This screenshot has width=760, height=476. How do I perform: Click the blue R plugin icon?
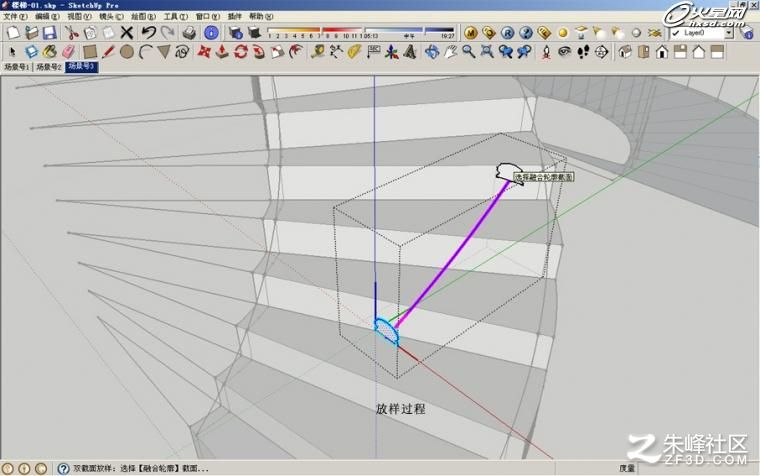coord(507,33)
